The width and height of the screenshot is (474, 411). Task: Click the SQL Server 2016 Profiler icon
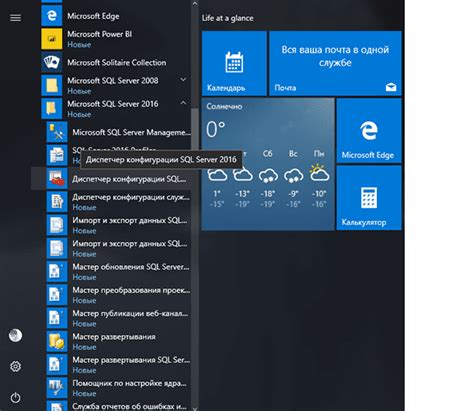coord(57,155)
